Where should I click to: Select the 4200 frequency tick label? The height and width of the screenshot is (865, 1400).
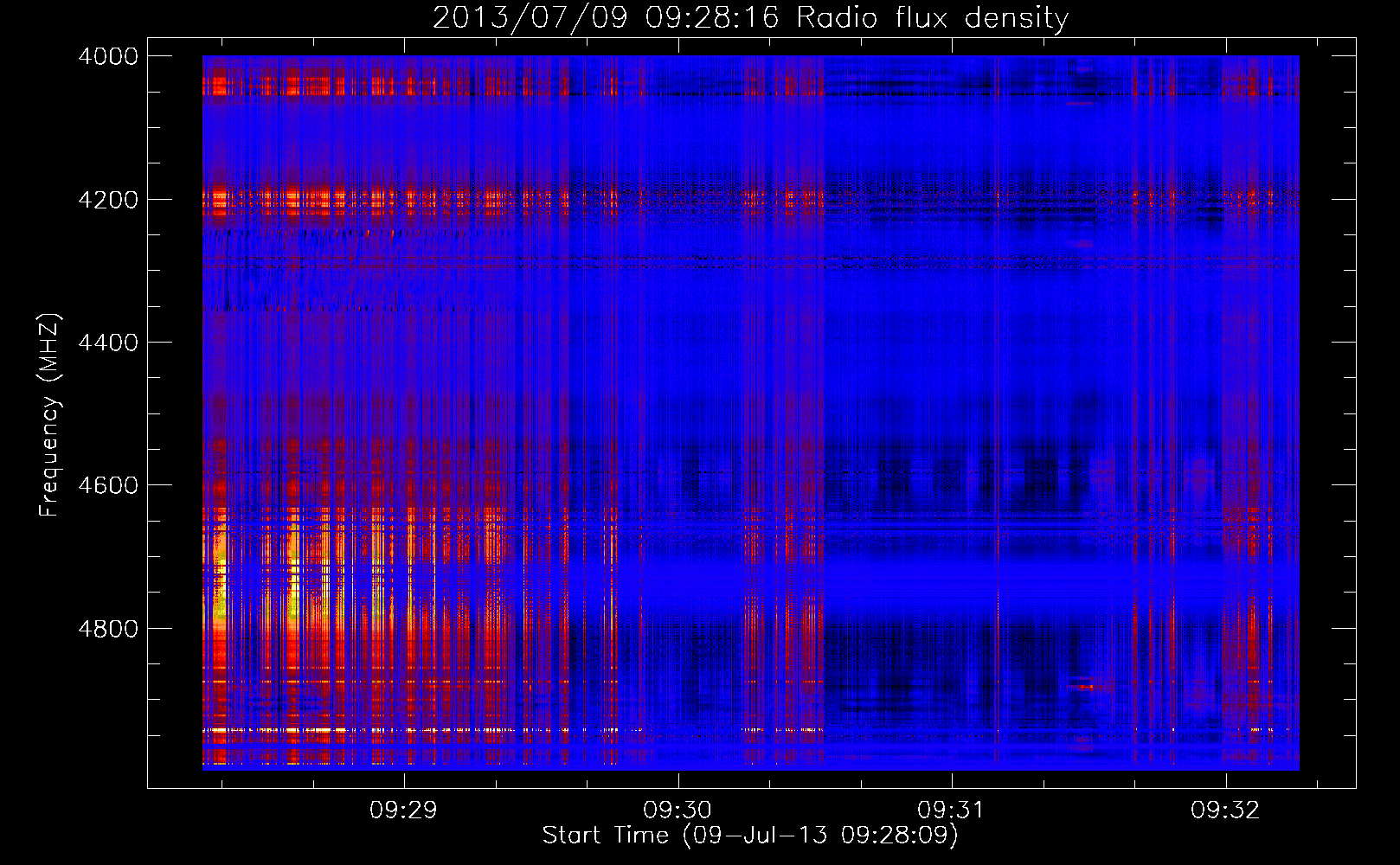point(108,200)
